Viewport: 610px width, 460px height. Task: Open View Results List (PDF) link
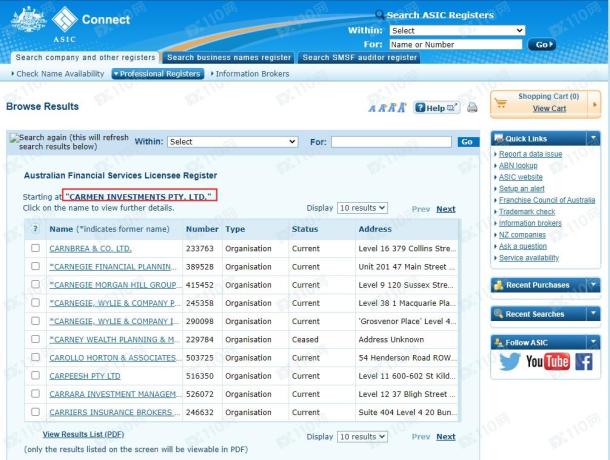(83, 434)
